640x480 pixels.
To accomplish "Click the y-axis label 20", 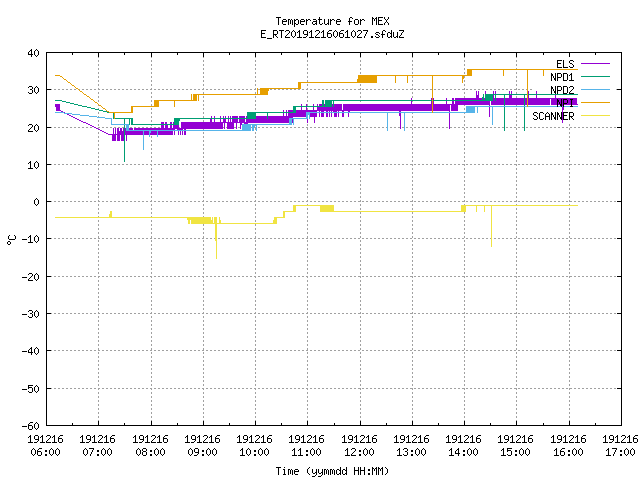I will tap(33, 128).
